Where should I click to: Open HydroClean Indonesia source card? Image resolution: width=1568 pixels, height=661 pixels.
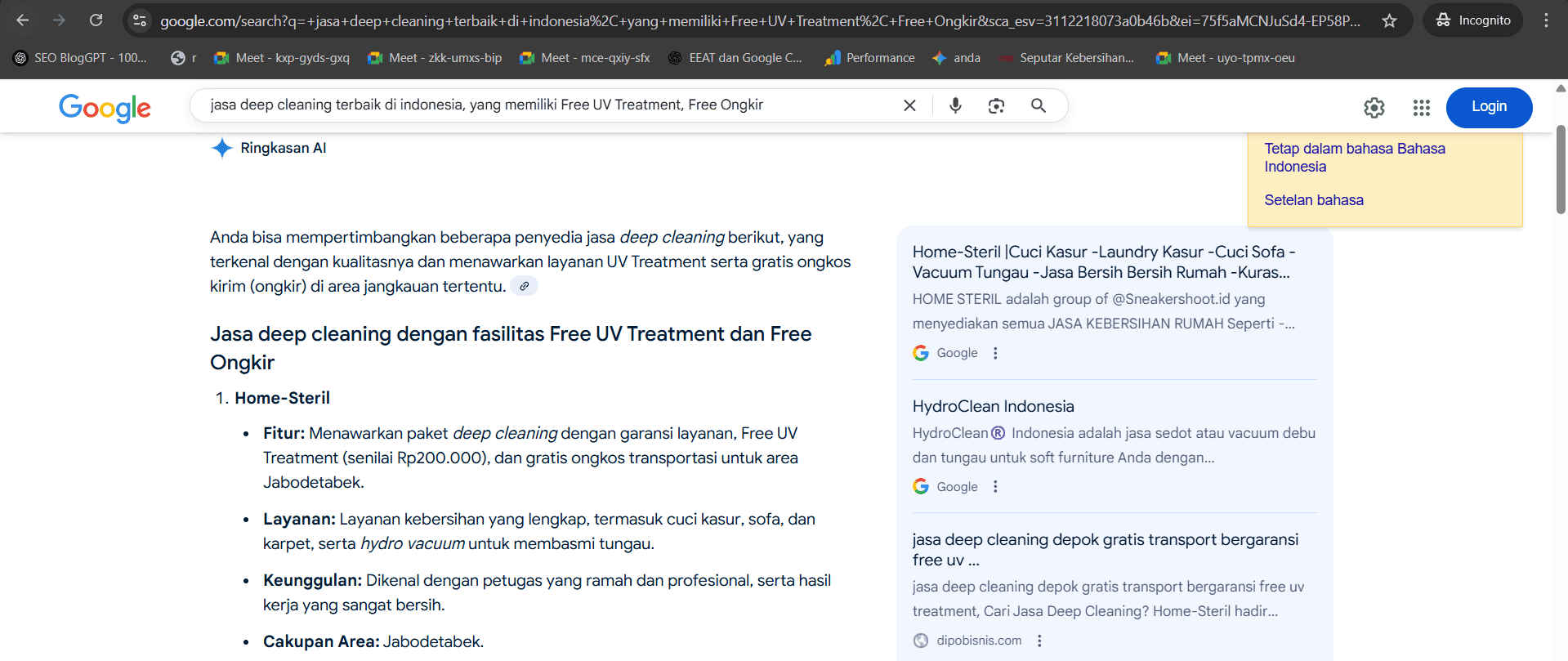pyautogui.click(x=993, y=406)
